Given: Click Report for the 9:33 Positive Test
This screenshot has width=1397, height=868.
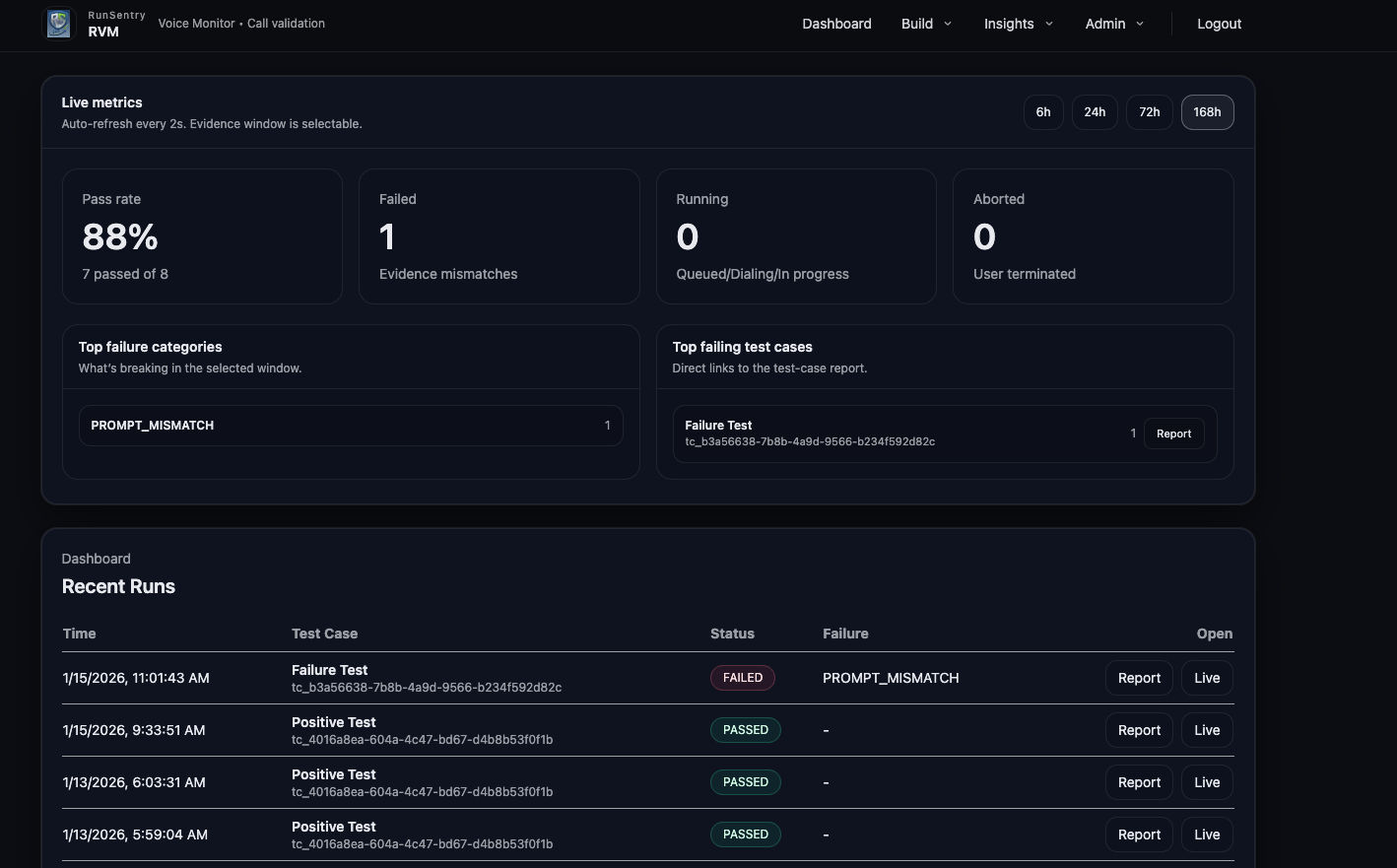Looking at the screenshot, I should [1139, 729].
